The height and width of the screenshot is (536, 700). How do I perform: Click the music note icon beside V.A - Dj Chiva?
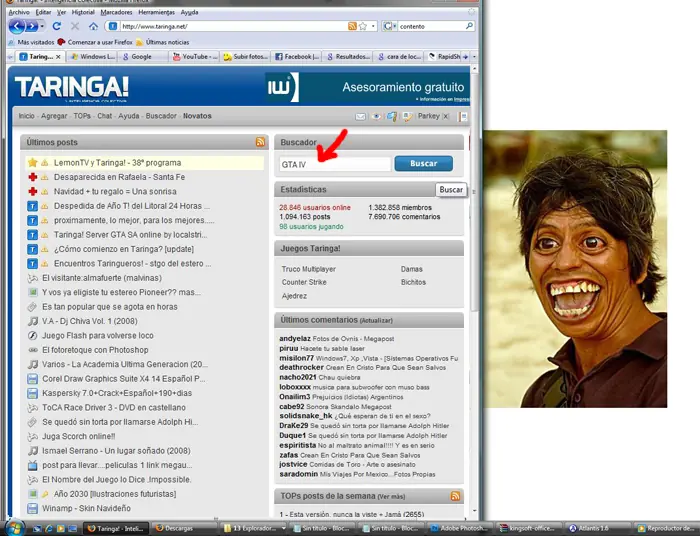point(33,321)
